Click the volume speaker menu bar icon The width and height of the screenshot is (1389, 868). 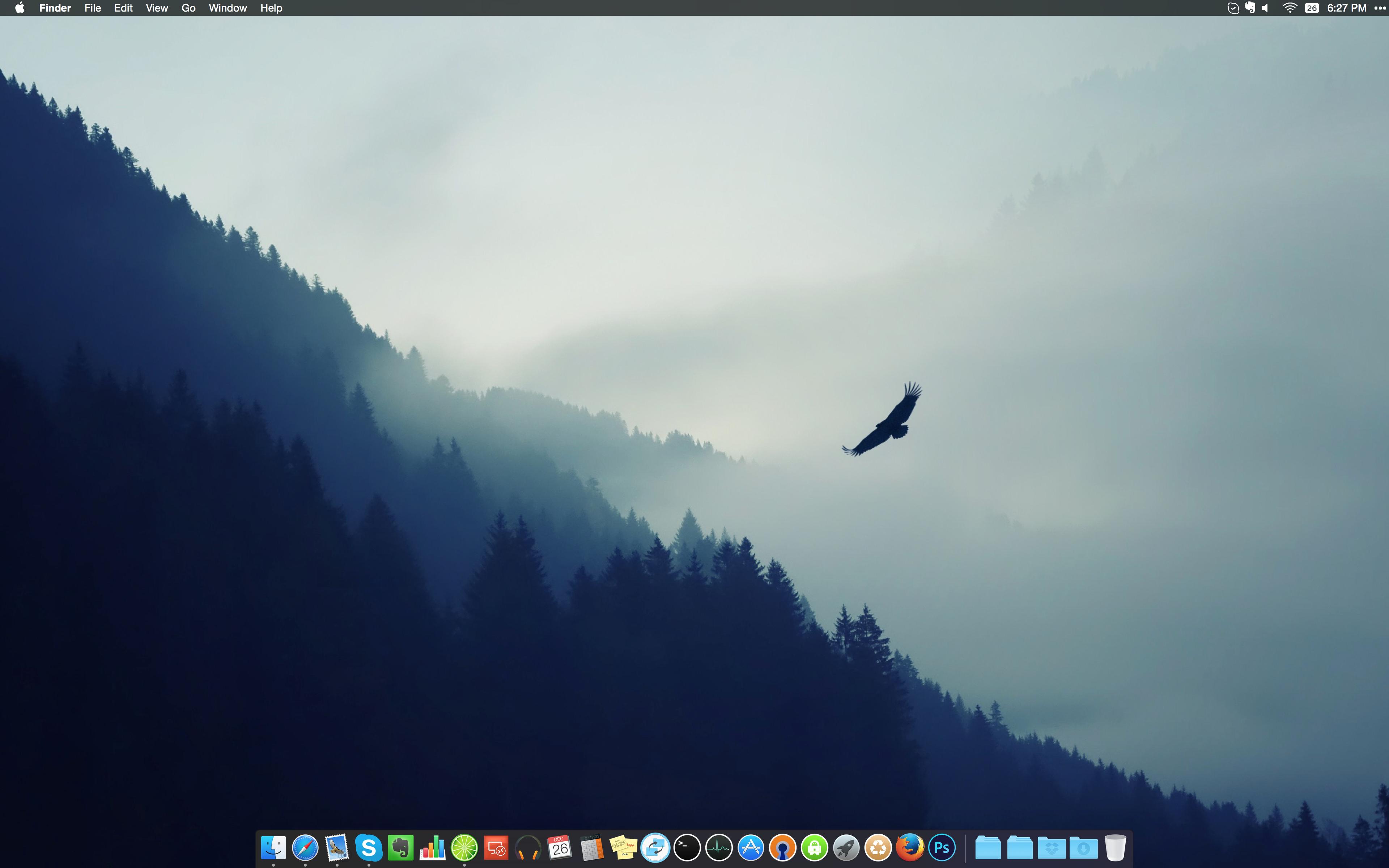pos(1266,8)
